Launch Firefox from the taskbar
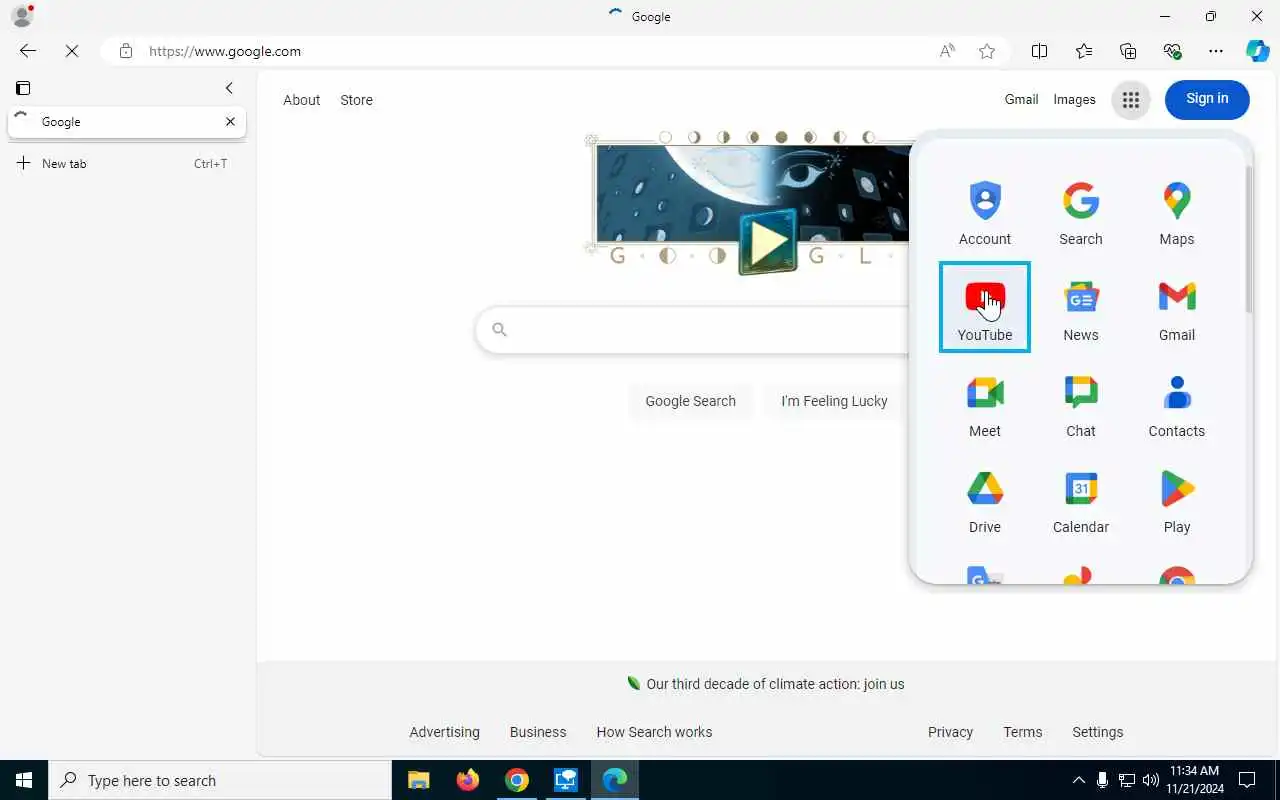Screen dimensions: 1280x800 tap(468, 780)
